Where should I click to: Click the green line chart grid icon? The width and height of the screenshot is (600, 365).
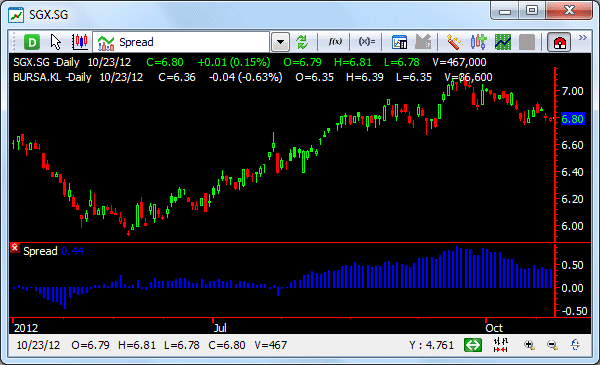(x=502, y=42)
